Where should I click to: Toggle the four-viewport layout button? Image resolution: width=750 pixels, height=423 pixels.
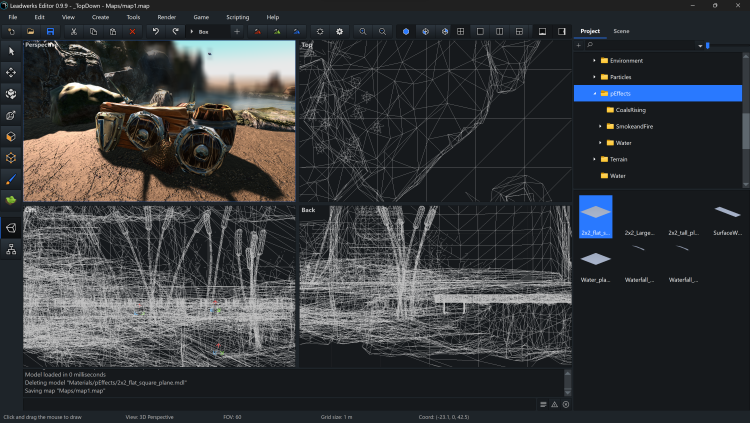click(x=460, y=31)
